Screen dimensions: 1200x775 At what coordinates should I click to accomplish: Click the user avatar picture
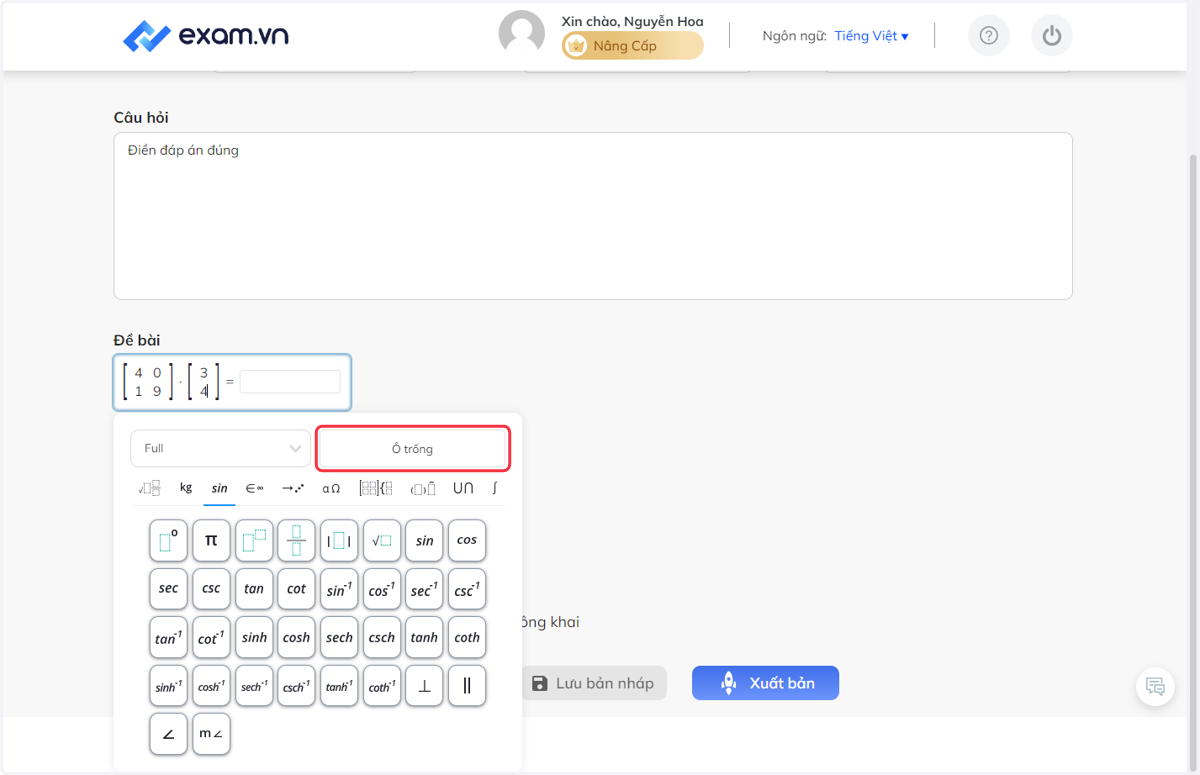click(521, 34)
